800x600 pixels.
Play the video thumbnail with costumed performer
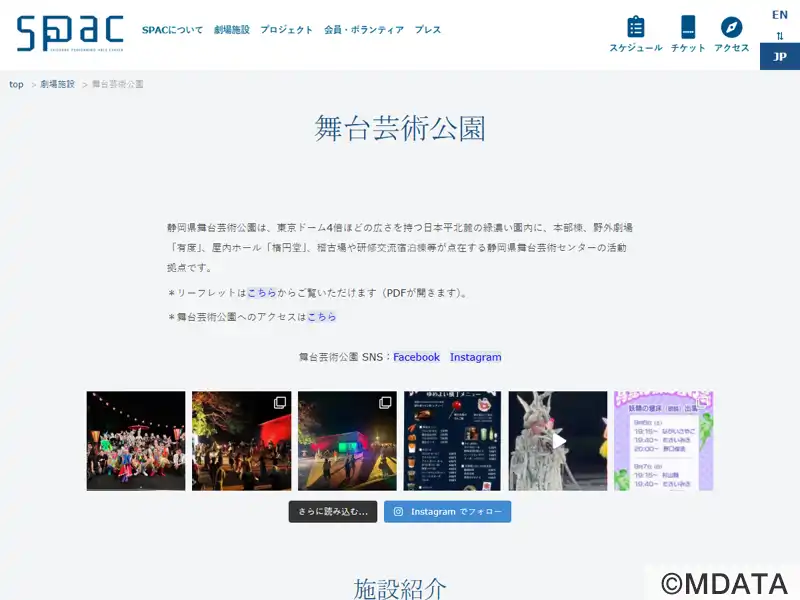tap(558, 441)
